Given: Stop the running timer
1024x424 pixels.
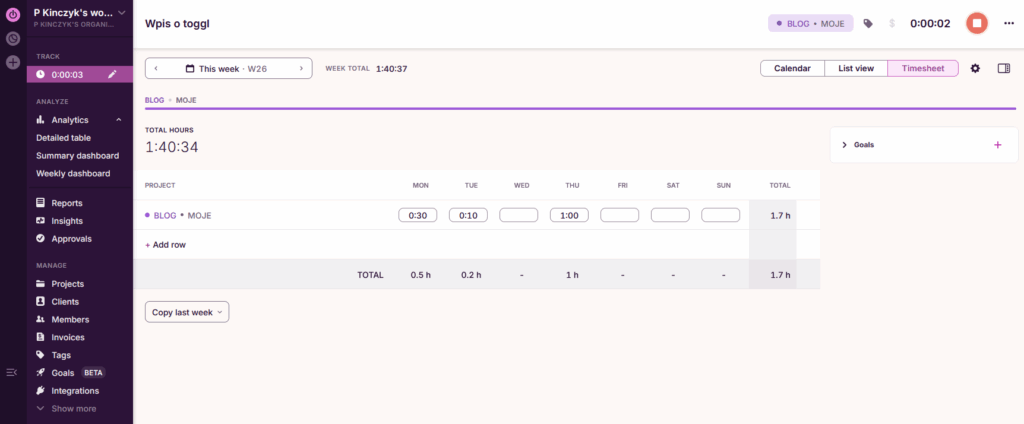Looking at the screenshot, I should coord(976,24).
